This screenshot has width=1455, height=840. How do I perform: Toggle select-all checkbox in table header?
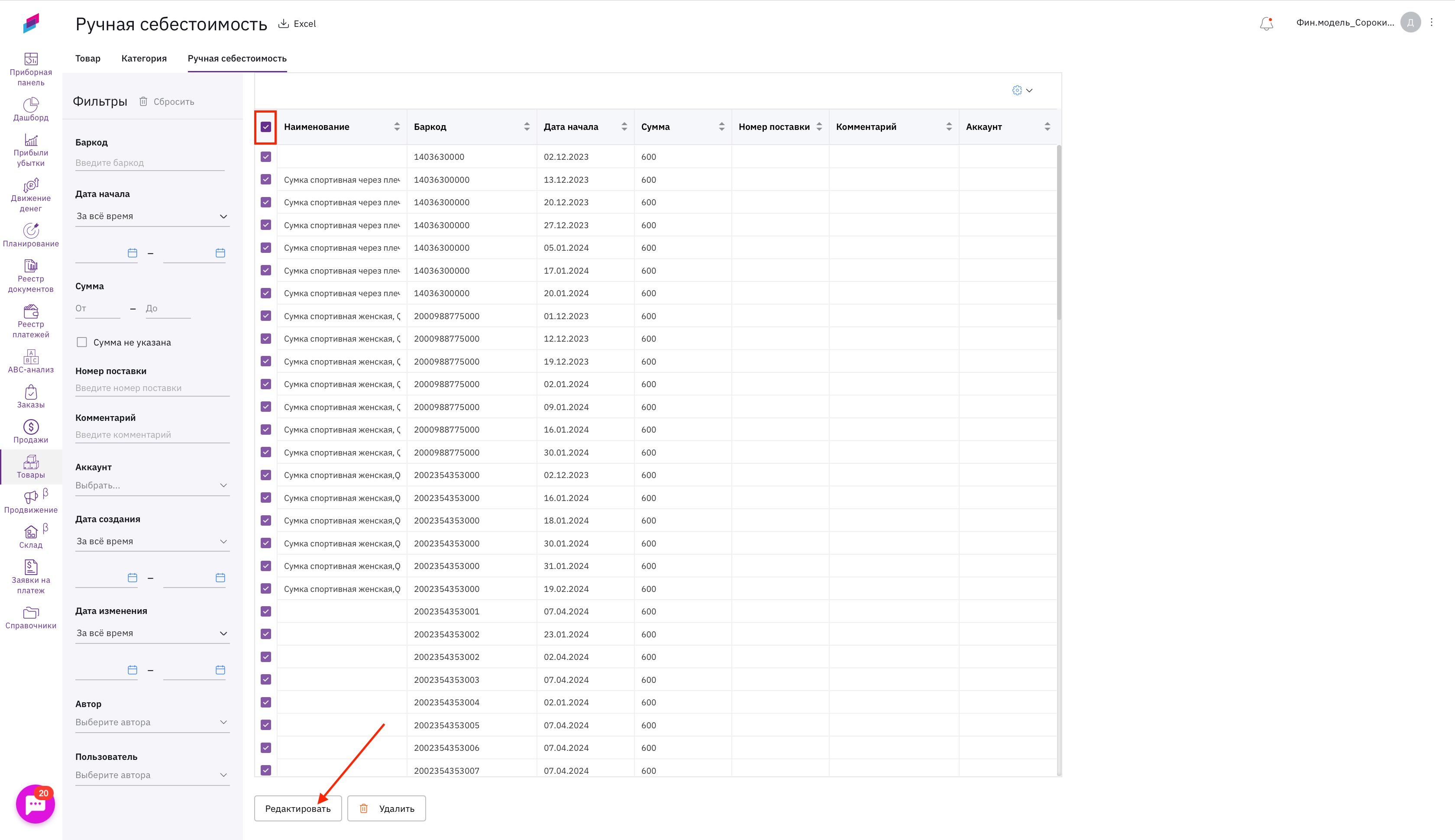pos(266,127)
